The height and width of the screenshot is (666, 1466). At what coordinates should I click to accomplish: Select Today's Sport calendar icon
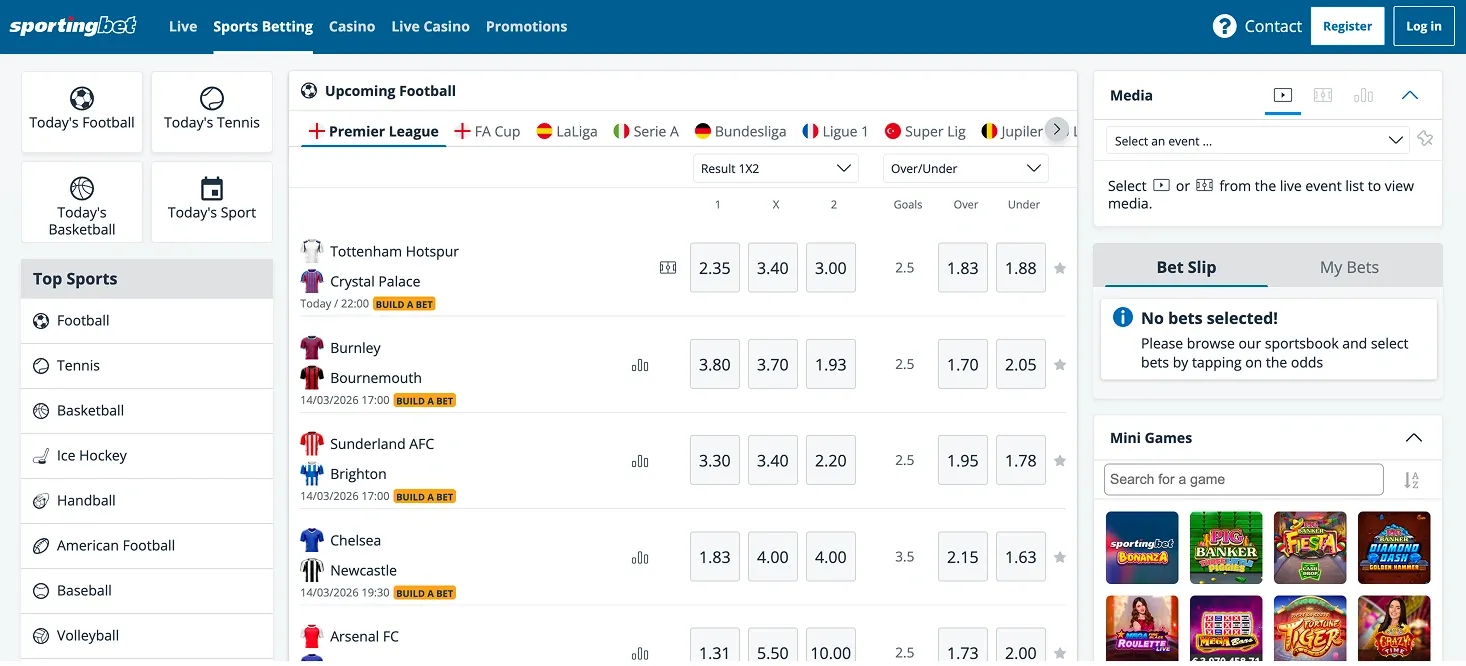tap(211, 188)
